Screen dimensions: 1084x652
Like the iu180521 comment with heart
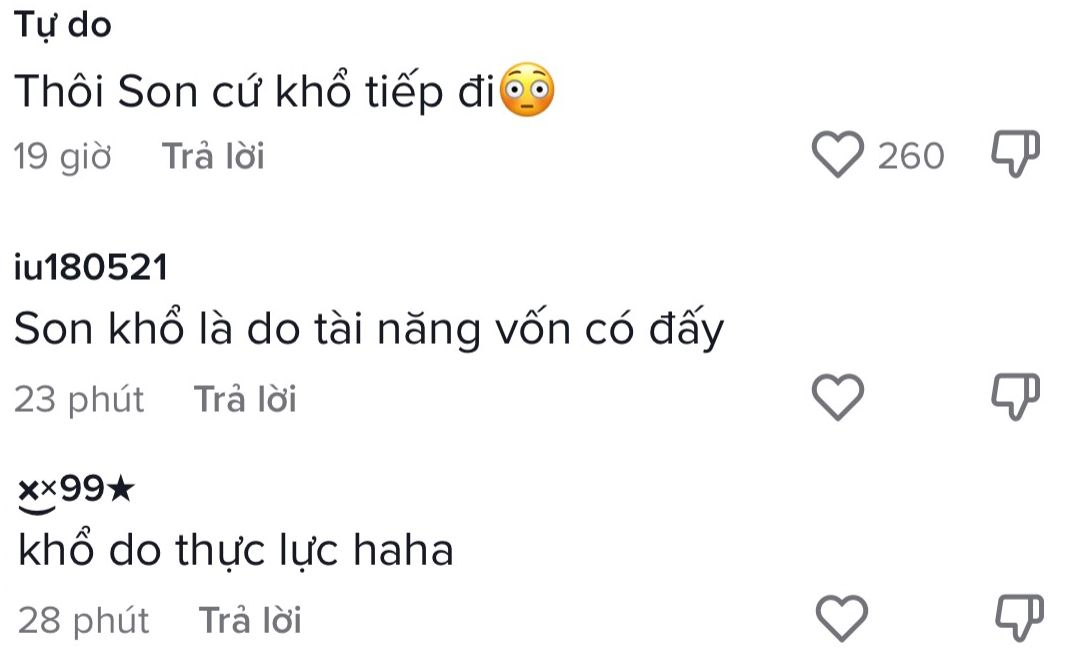pyautogui.click(x=836, y=399)
